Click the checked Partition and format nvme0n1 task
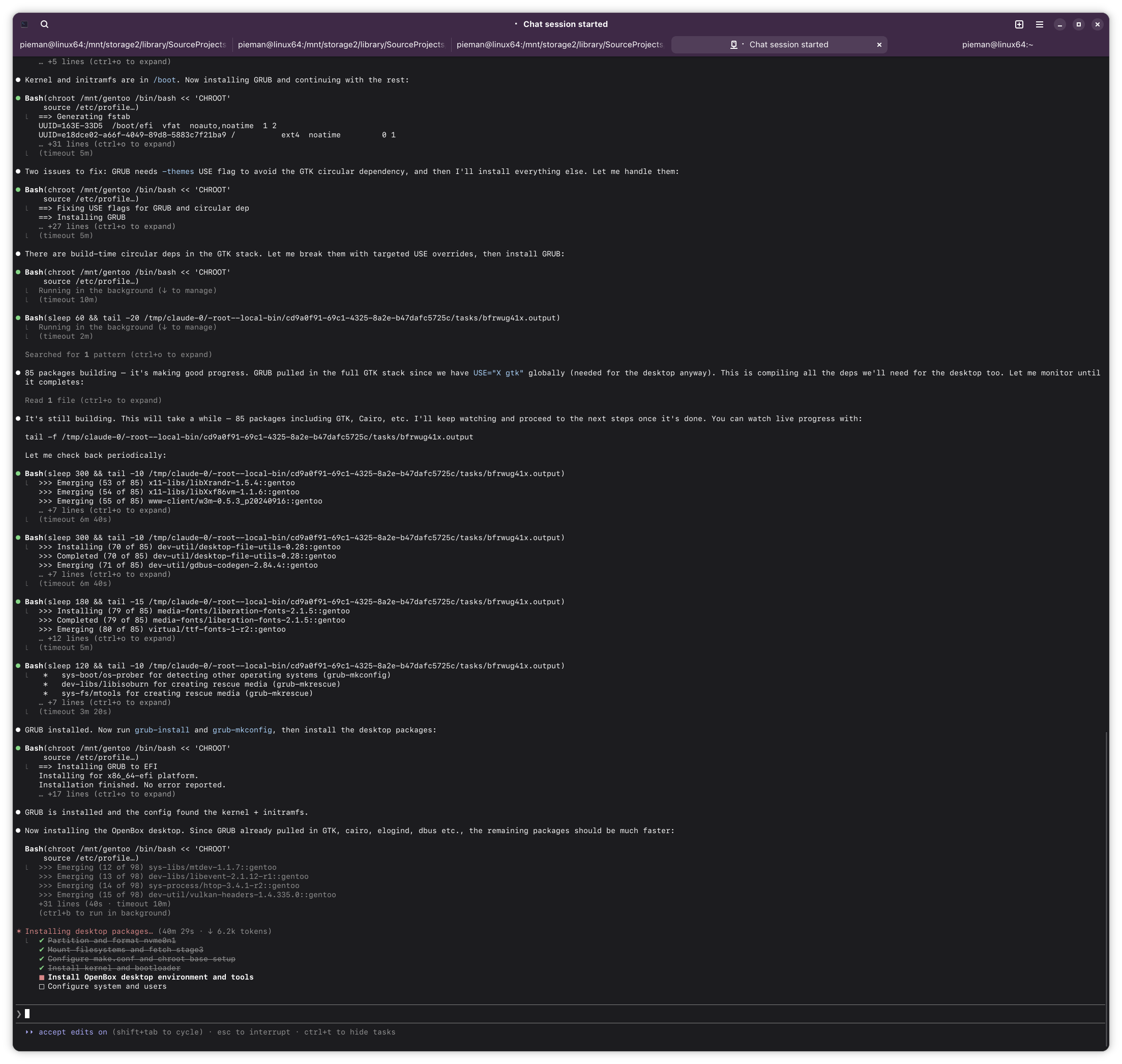The image size is (1122, 1064). pos(111,940)
